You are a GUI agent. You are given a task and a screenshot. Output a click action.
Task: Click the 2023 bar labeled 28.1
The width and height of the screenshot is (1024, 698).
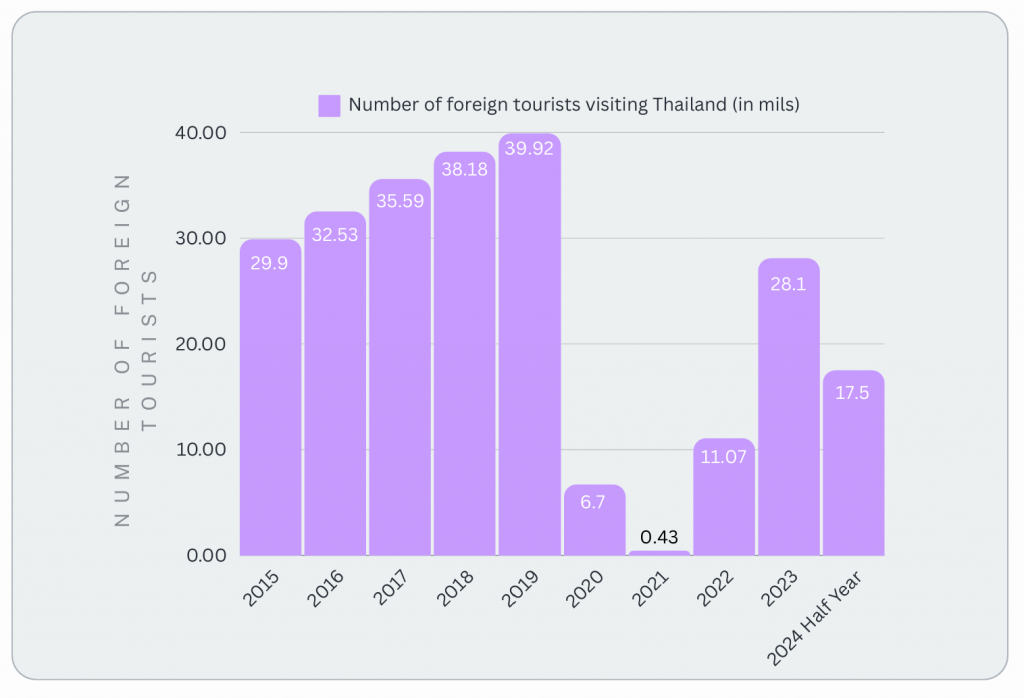(789, 408)
